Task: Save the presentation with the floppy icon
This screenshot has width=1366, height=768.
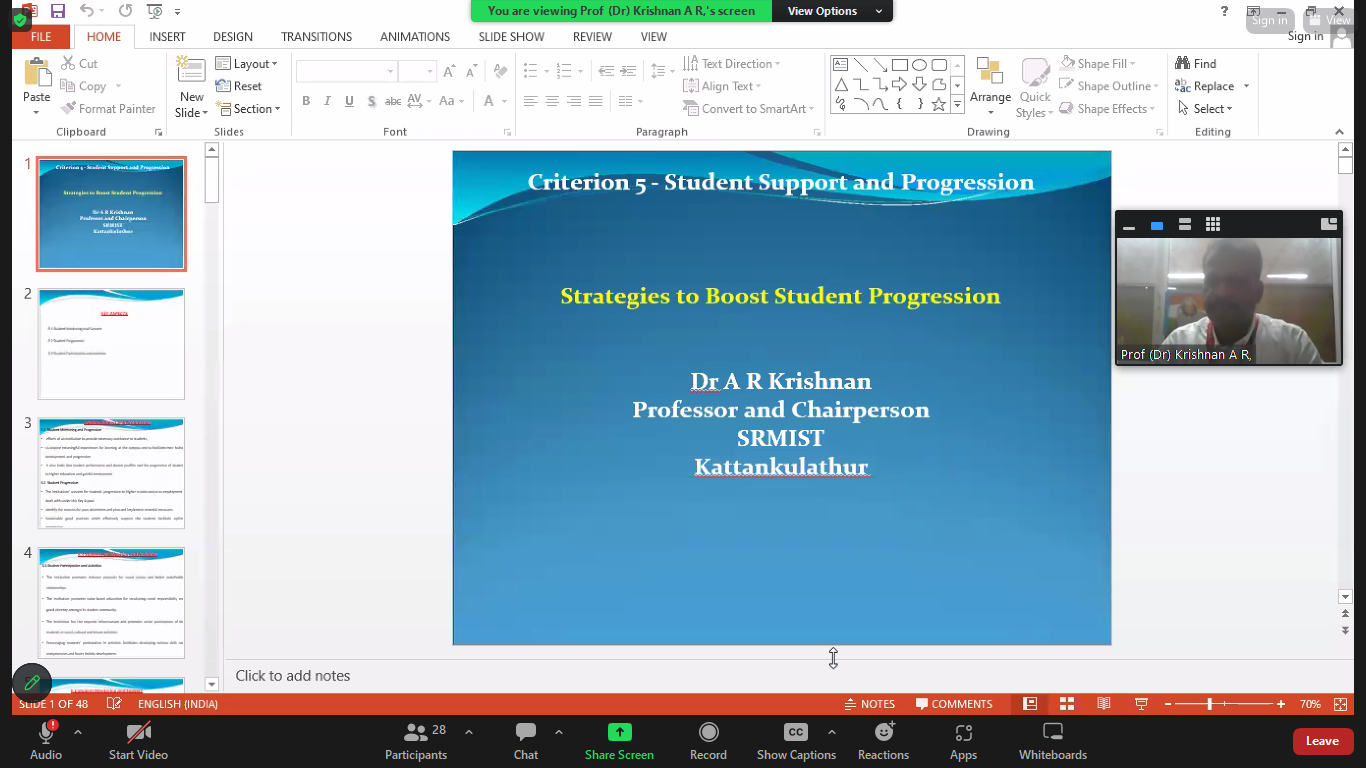Action: click(58, 11)
